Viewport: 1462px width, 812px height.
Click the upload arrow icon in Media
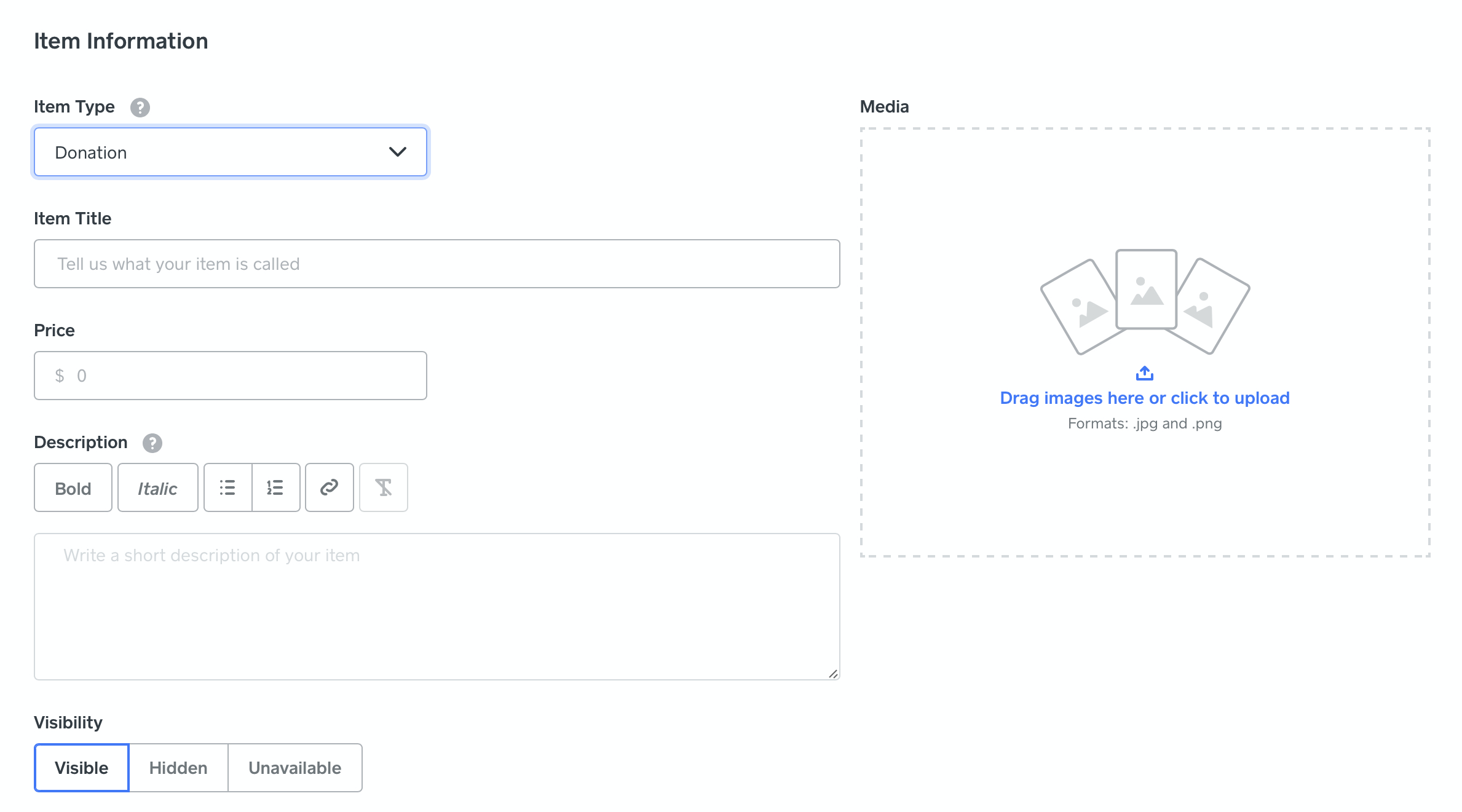point(1144,373)
